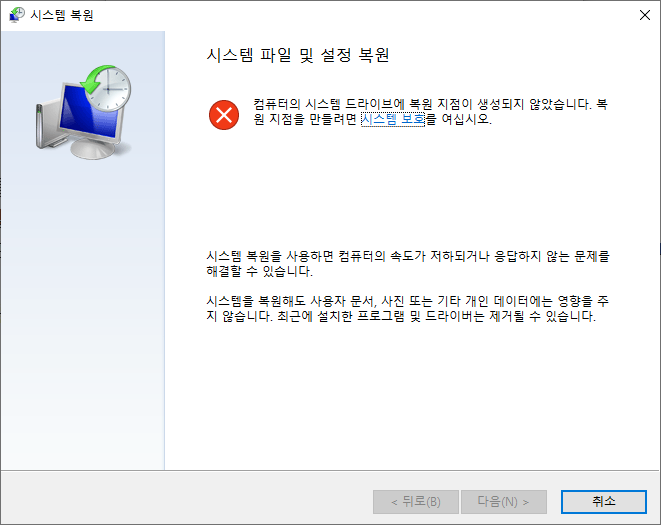The width and height of the screenshot is (661, 525).
Task: Click the disabled 뒤로(B) button
Action: pyautogui.click(x=416, y=501)
